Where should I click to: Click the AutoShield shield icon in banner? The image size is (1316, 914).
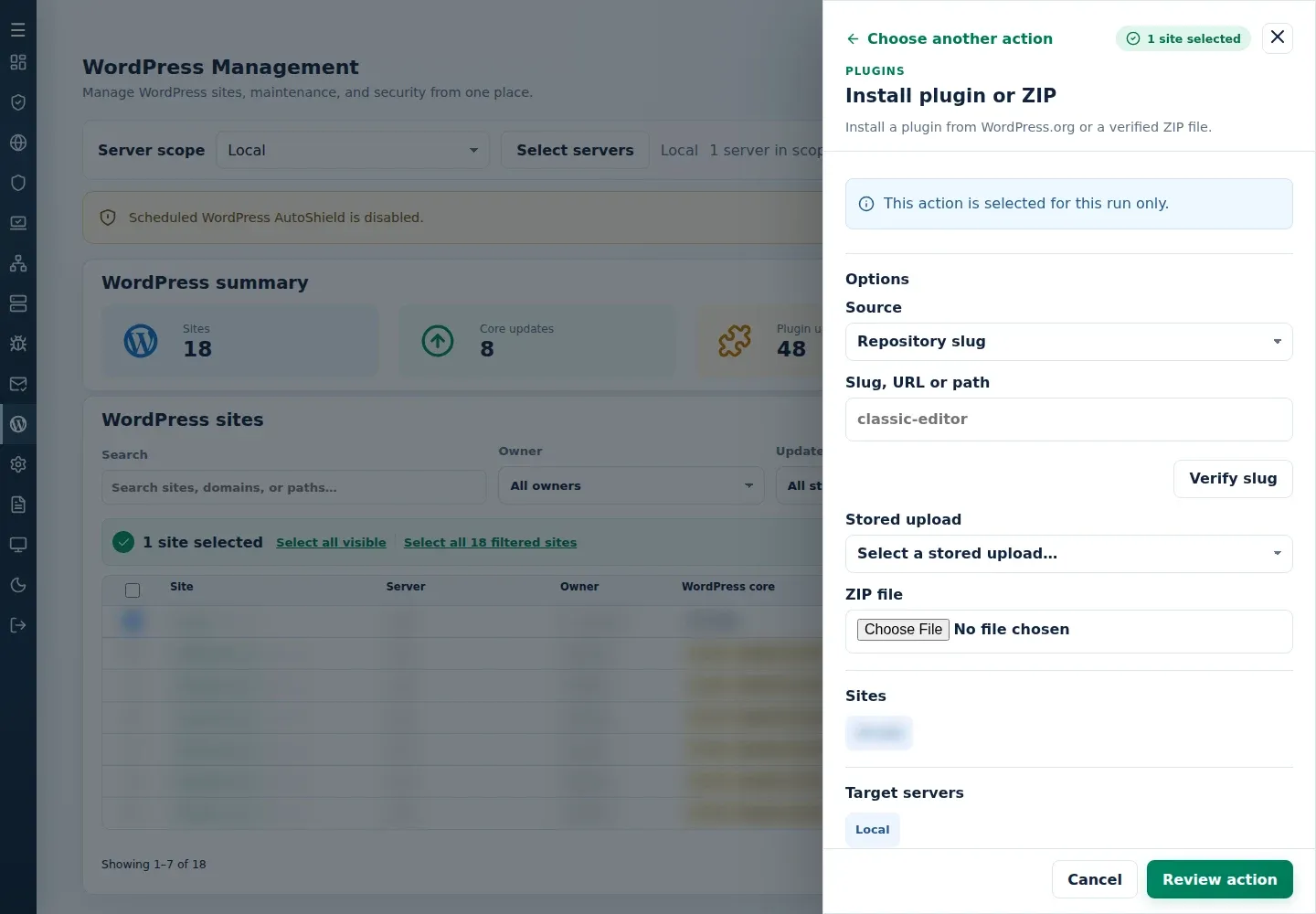point(108,218)
